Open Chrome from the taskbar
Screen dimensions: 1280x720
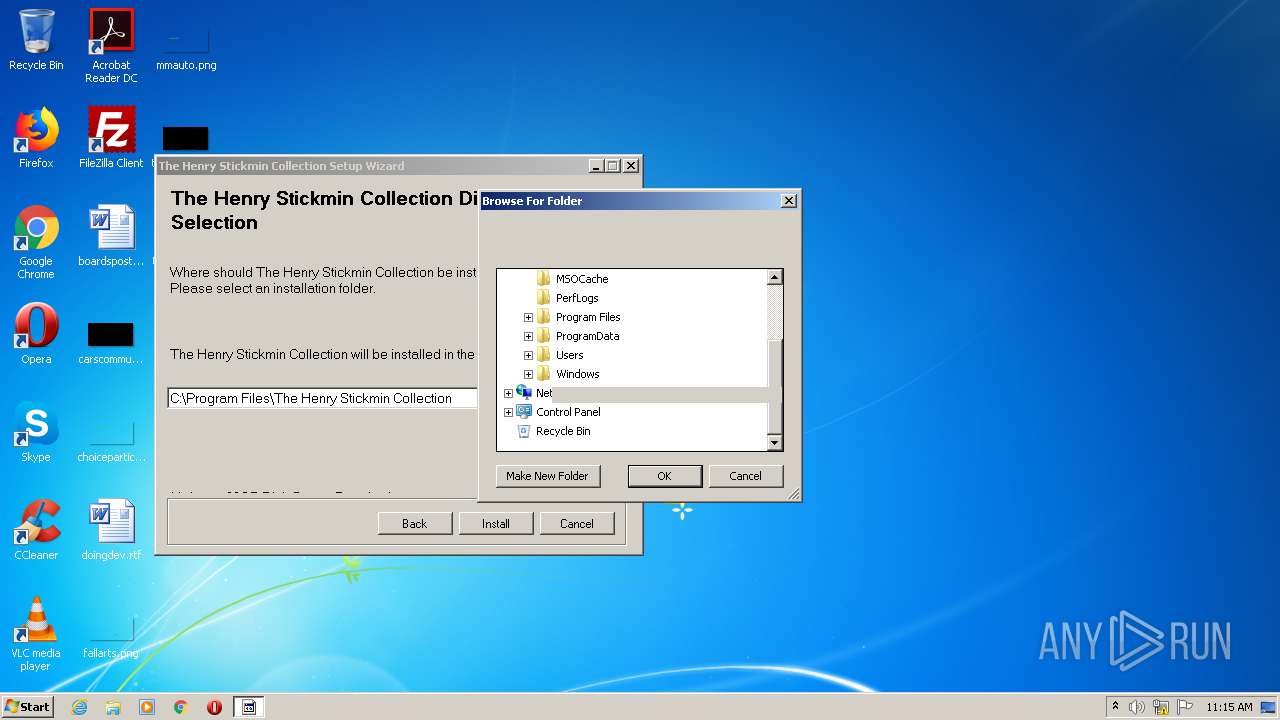click(181, 707)
